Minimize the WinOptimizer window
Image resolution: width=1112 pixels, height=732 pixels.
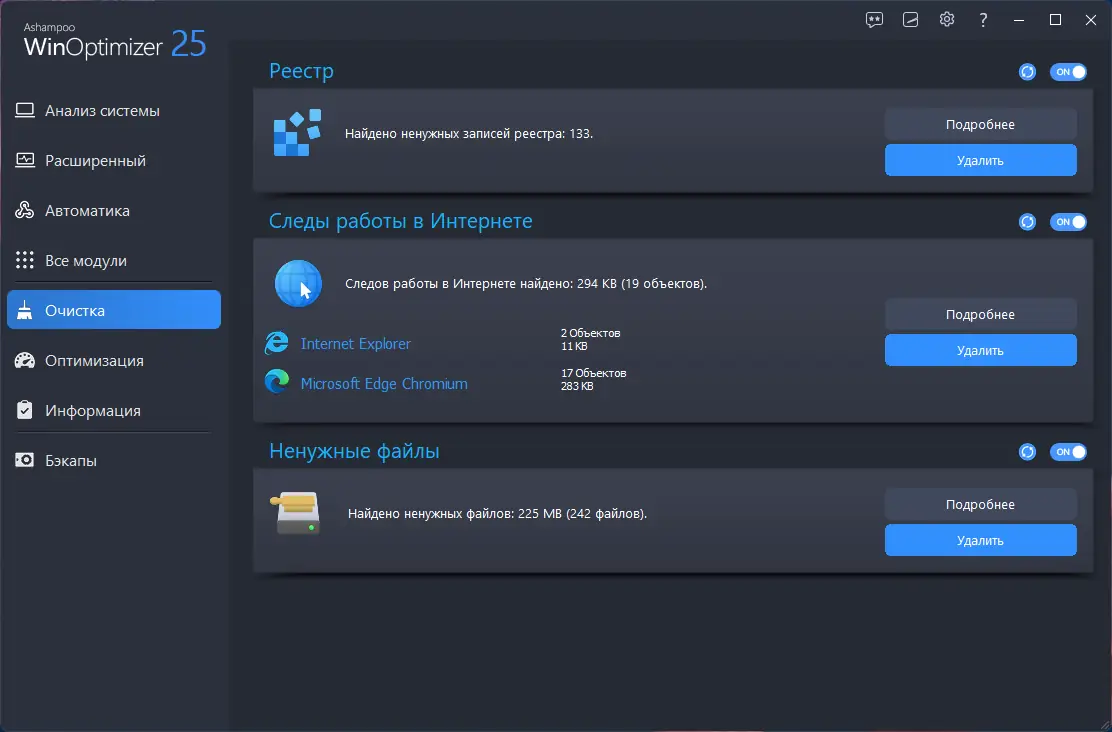1019,20
